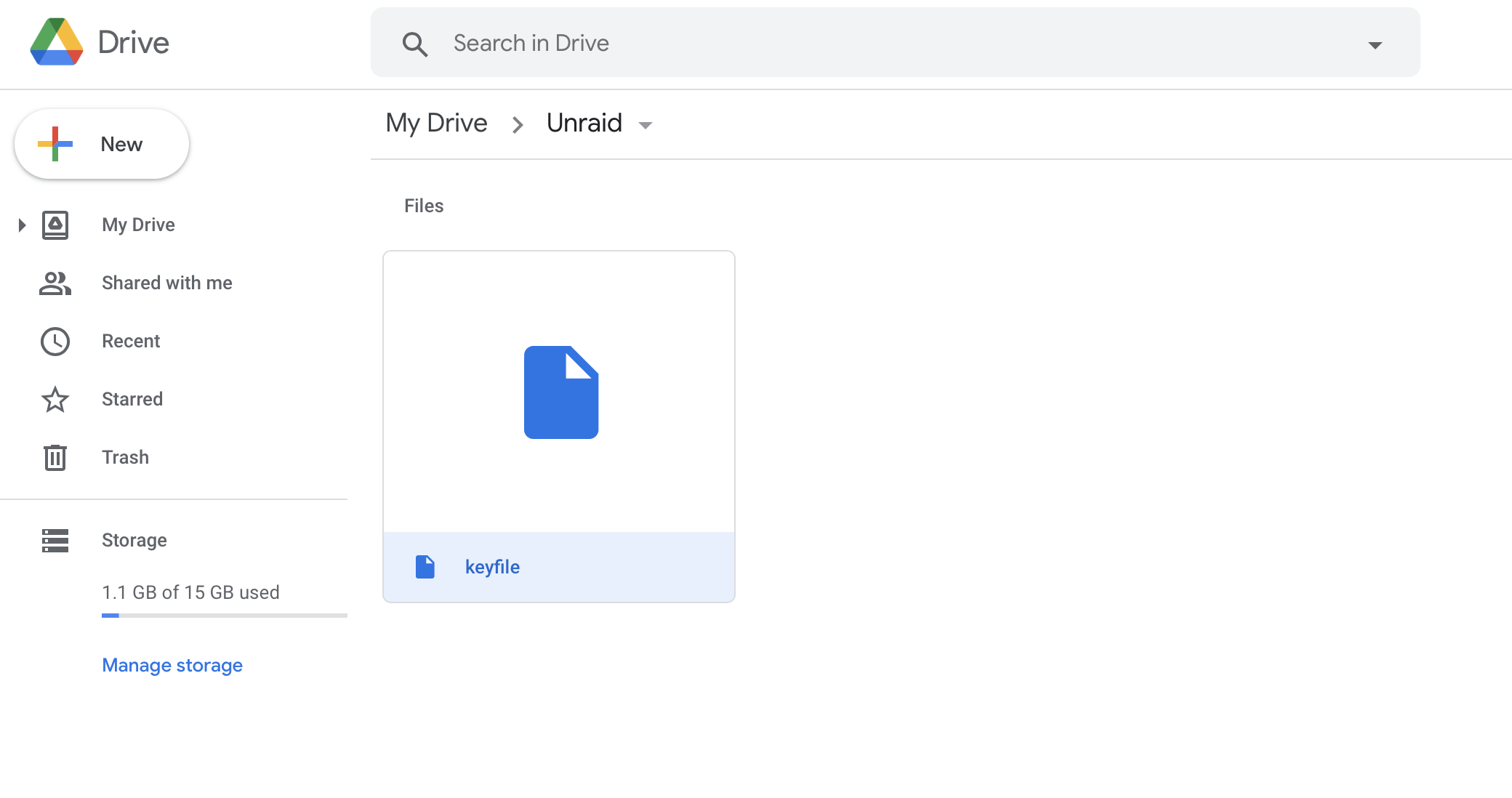
Task: Click the Google Drive logo icon
Action: pos(57,42)
